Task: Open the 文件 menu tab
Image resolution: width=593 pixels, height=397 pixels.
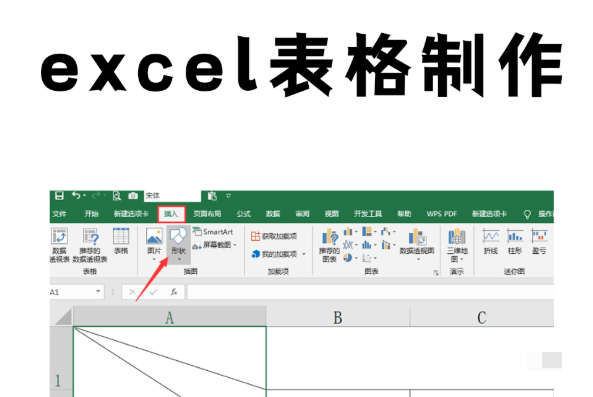Action: click(x=59, y=214)
